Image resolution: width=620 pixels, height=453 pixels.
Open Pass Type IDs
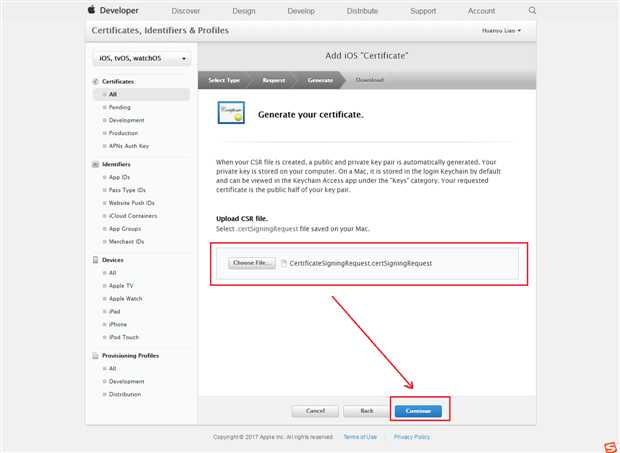127,190
